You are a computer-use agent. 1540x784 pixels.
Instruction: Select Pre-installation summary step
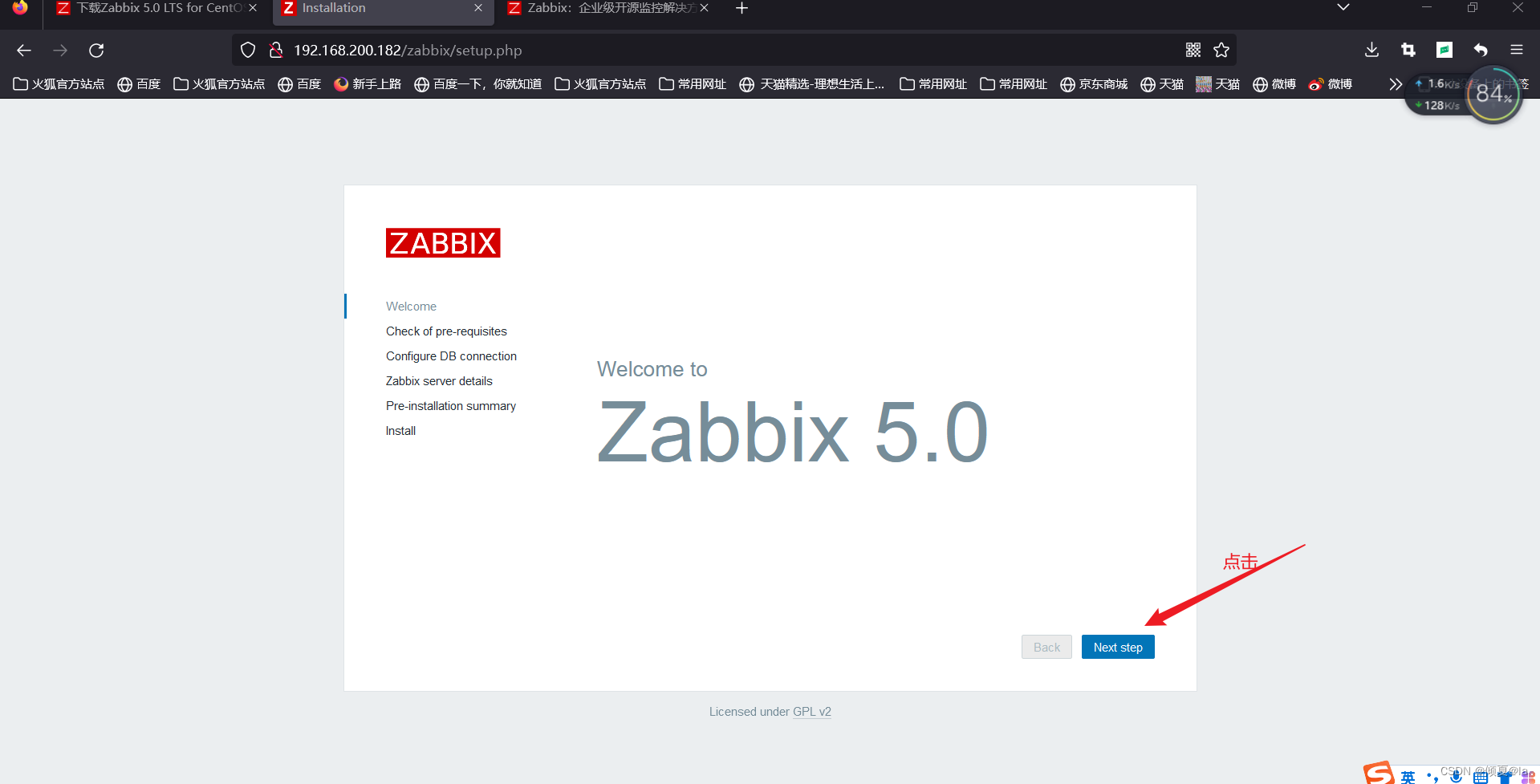[451, 406]
